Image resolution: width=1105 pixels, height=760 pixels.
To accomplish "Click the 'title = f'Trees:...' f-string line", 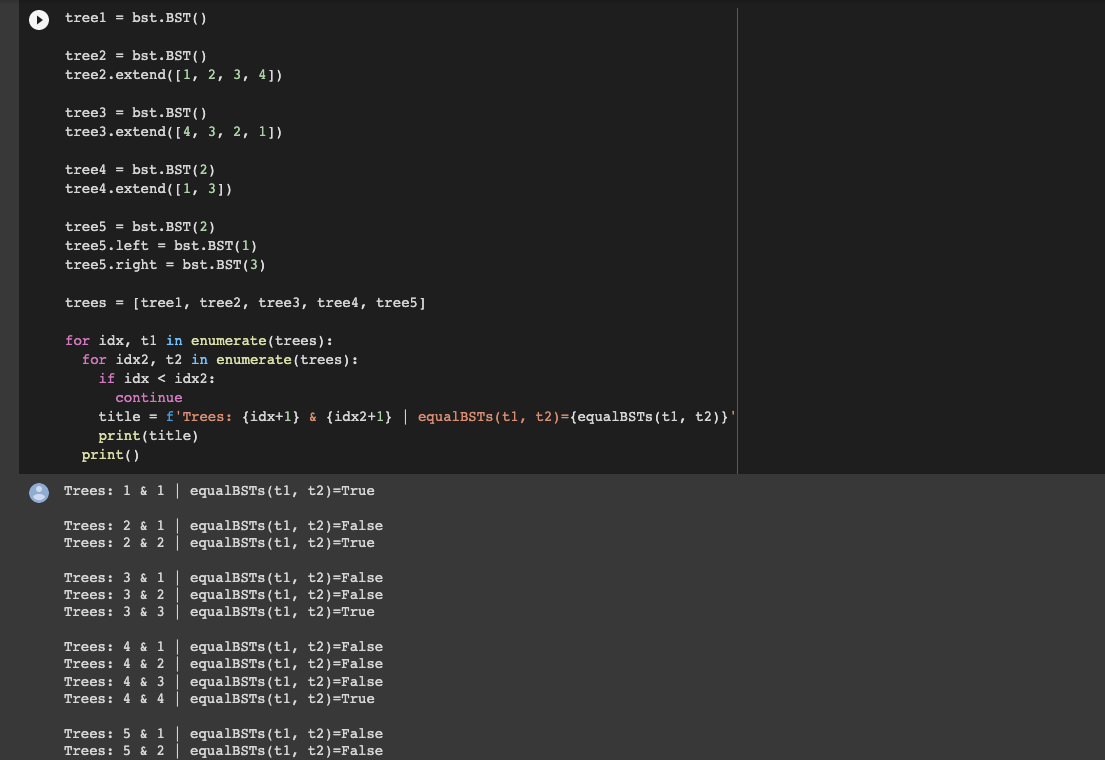I will pyautogui.click(x=417, y=417).
